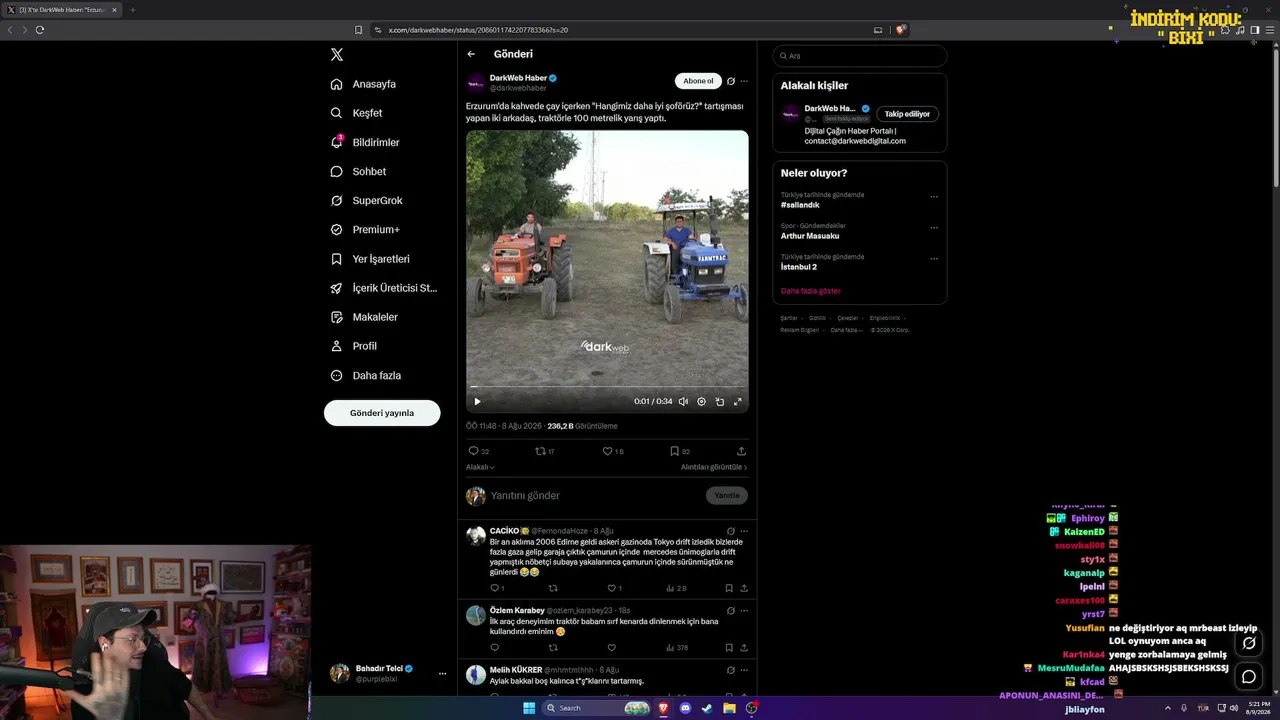Expand Daha fazla menu

coord(366,375)
